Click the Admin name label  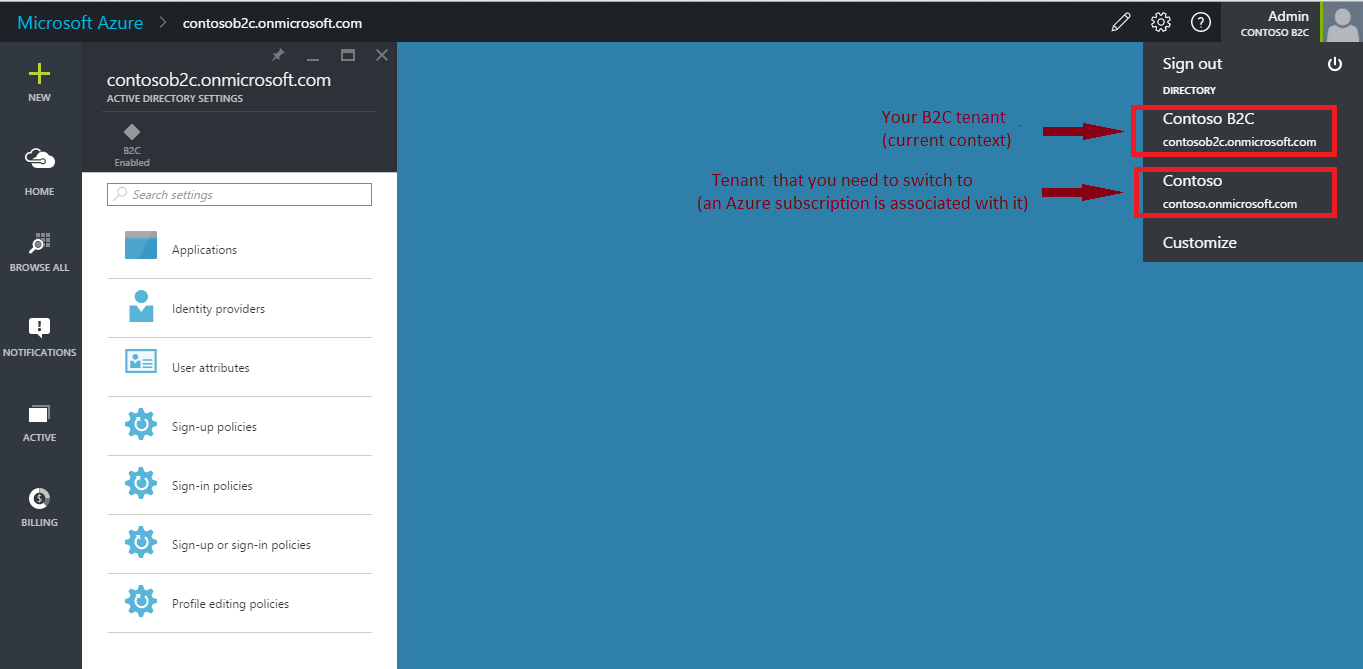(1288, 16)
